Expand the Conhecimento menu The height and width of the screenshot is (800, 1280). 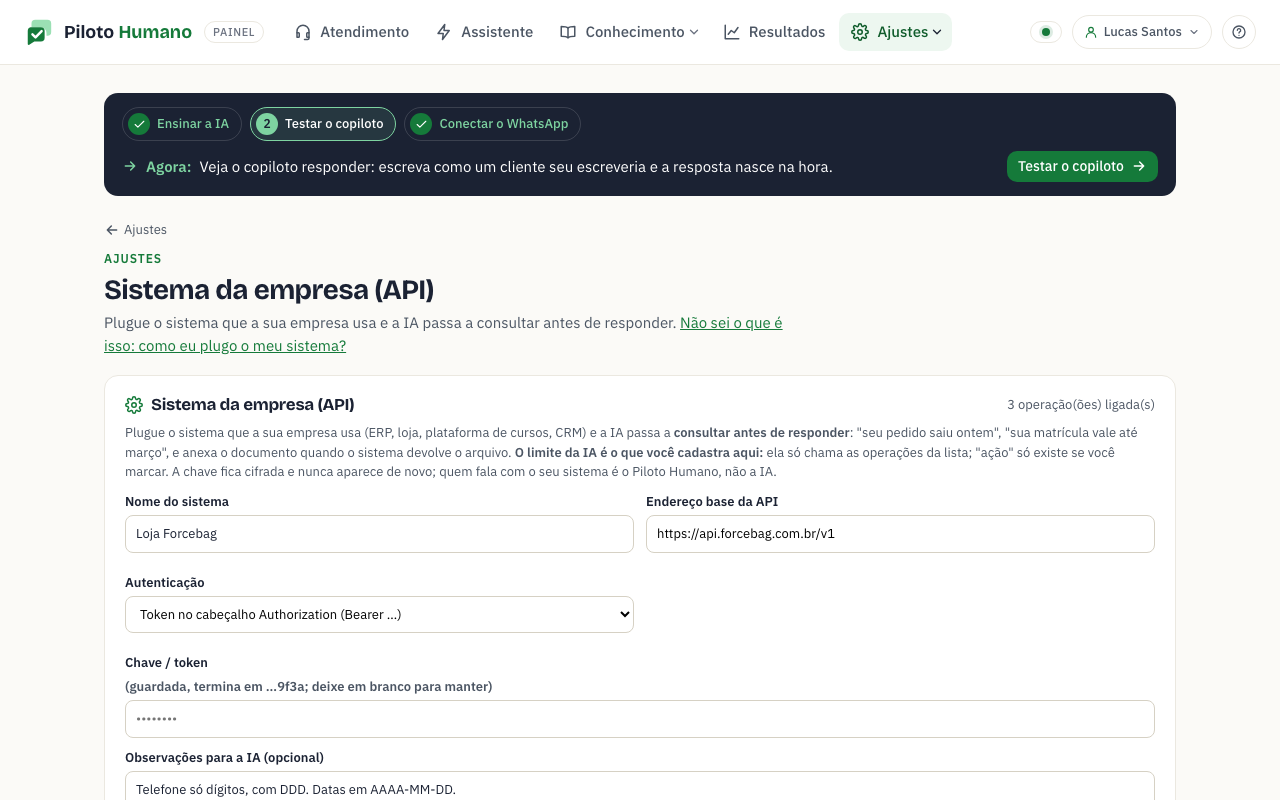pyautogui.click(x=629, y=32)
